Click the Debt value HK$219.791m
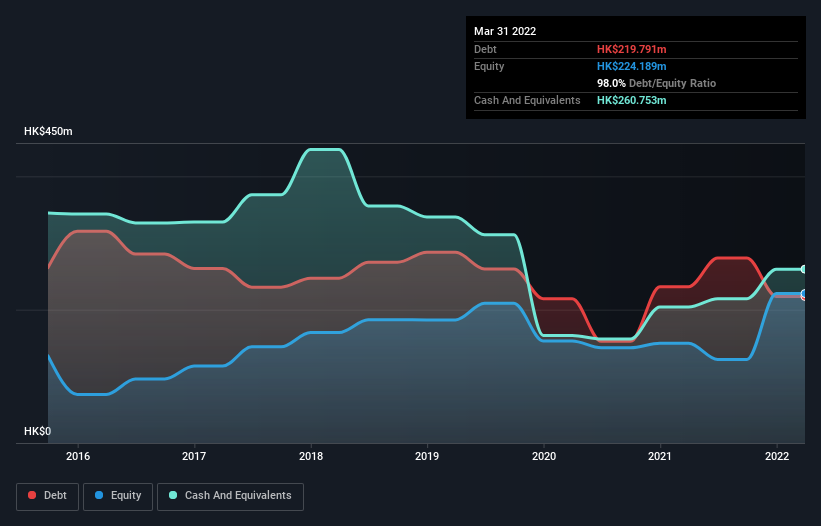This screenshot has width=821, height=526. 631,49
